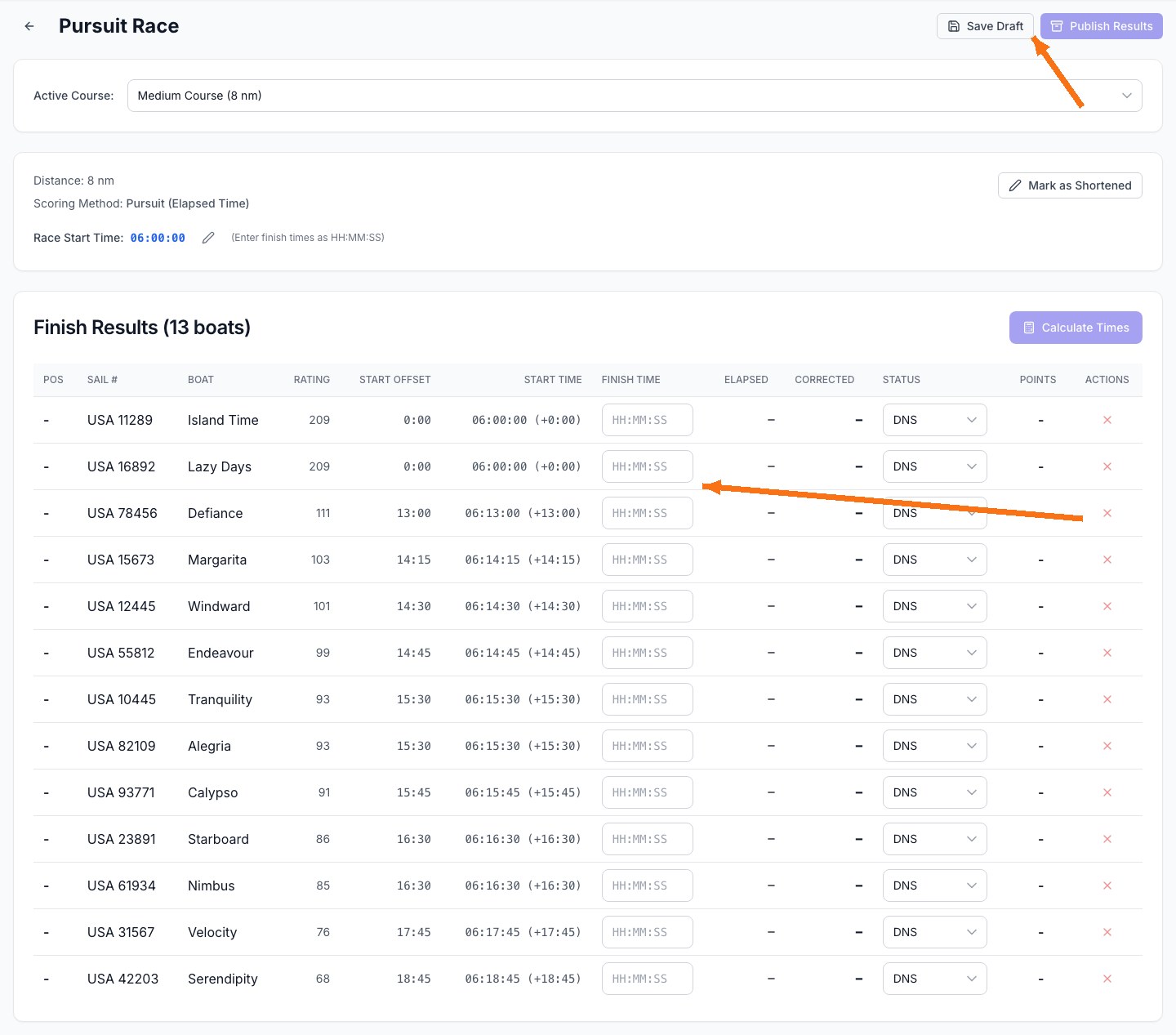This screenshot has width=1176, height=1035.
Task: Click the save icon inside Save Draft
Action: (954, 25)
